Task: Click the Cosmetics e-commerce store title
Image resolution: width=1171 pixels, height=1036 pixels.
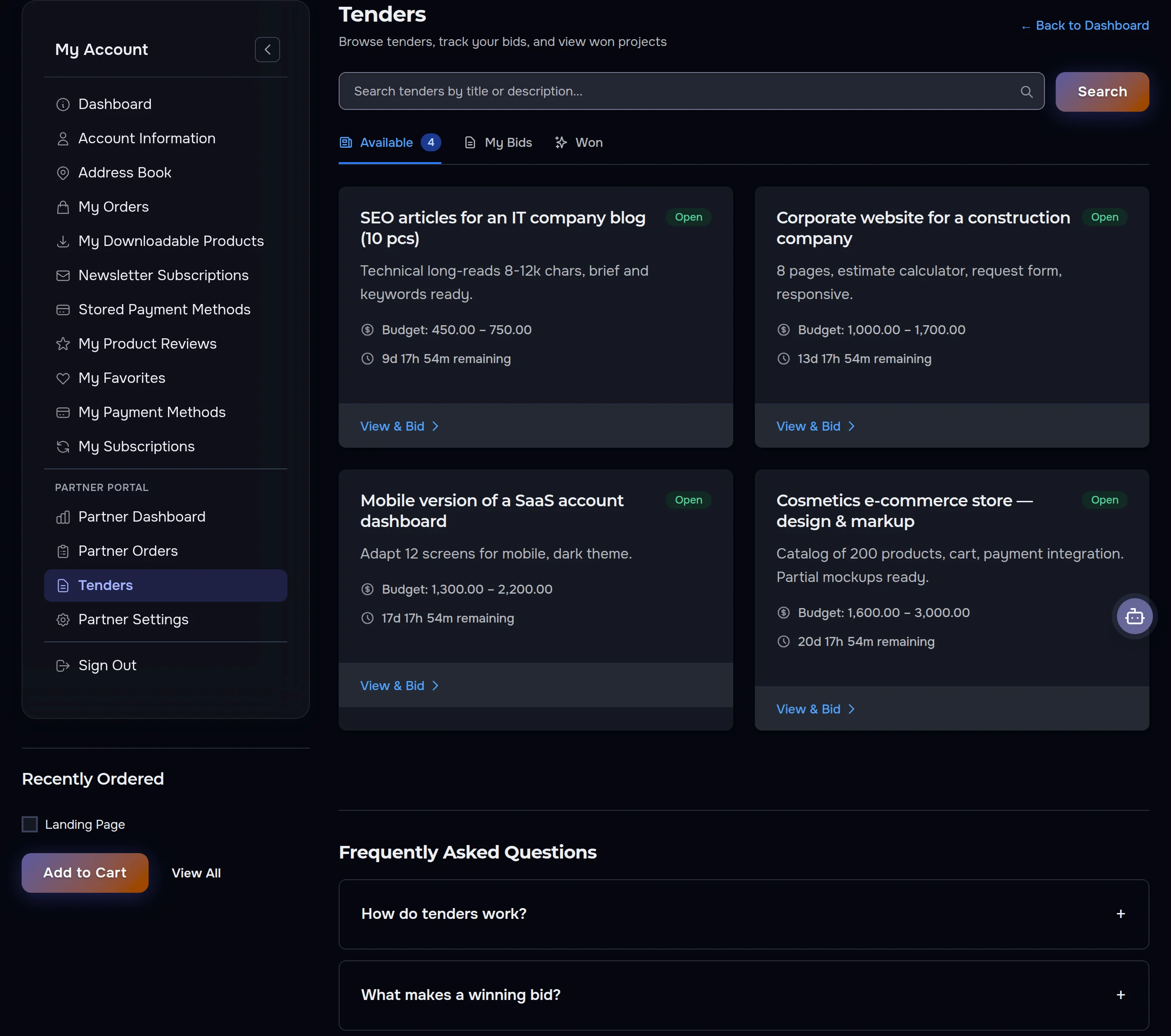Action: 904,511
